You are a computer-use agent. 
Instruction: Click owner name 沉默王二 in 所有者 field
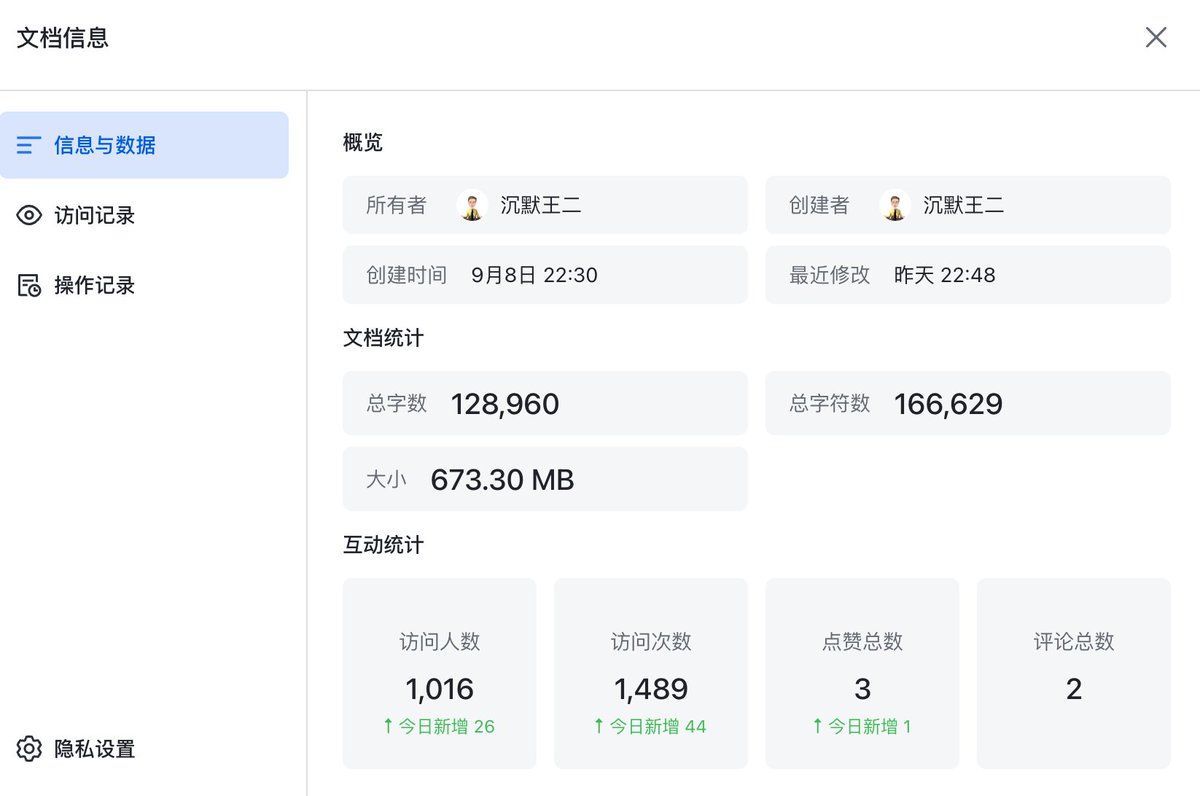pos(541,205)
